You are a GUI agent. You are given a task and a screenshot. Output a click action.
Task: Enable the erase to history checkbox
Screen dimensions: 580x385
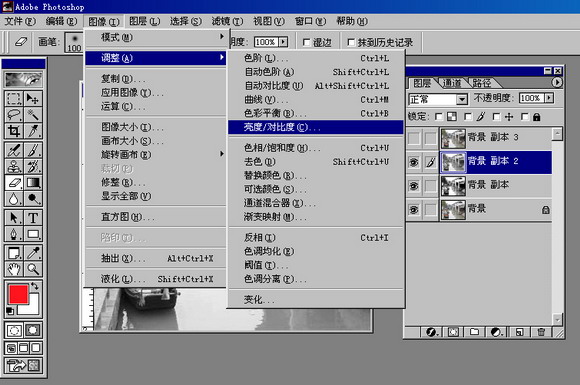coord(351,43)
